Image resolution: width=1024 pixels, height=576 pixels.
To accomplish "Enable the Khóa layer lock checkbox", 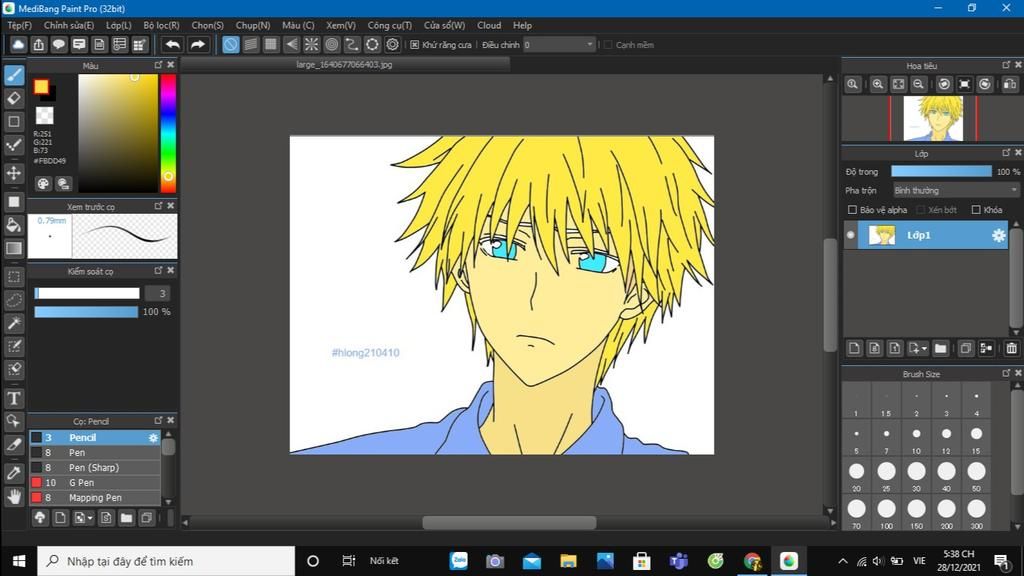I will tap(976, 210).
